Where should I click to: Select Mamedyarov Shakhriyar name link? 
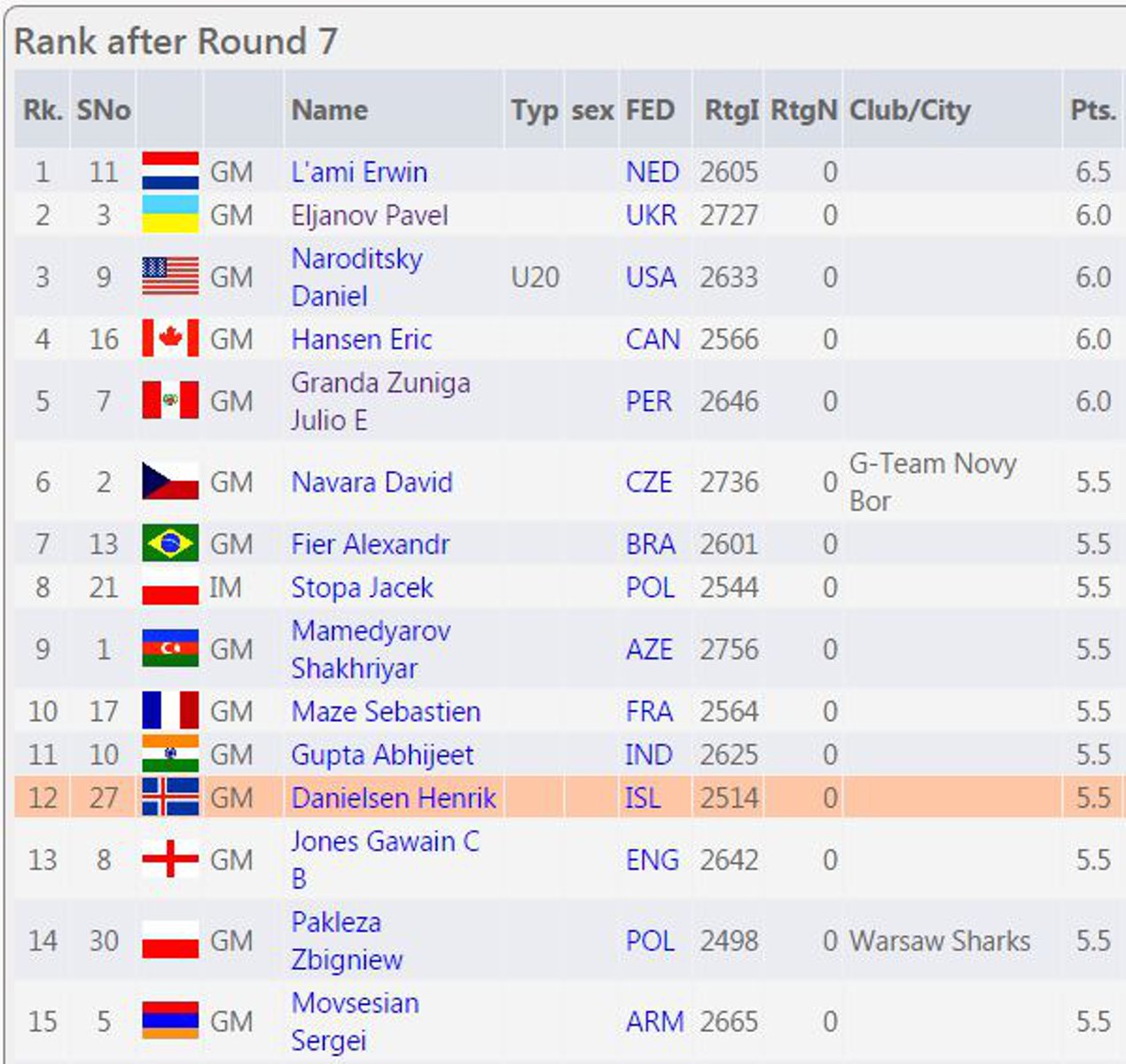point(371,649)
